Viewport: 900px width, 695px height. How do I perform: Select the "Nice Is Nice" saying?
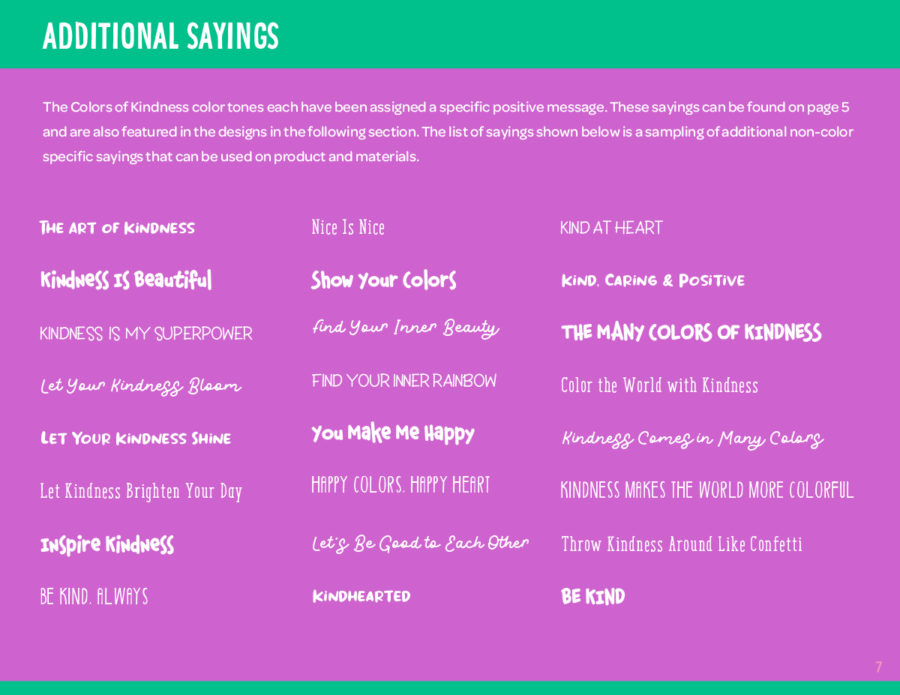point(348,228)
